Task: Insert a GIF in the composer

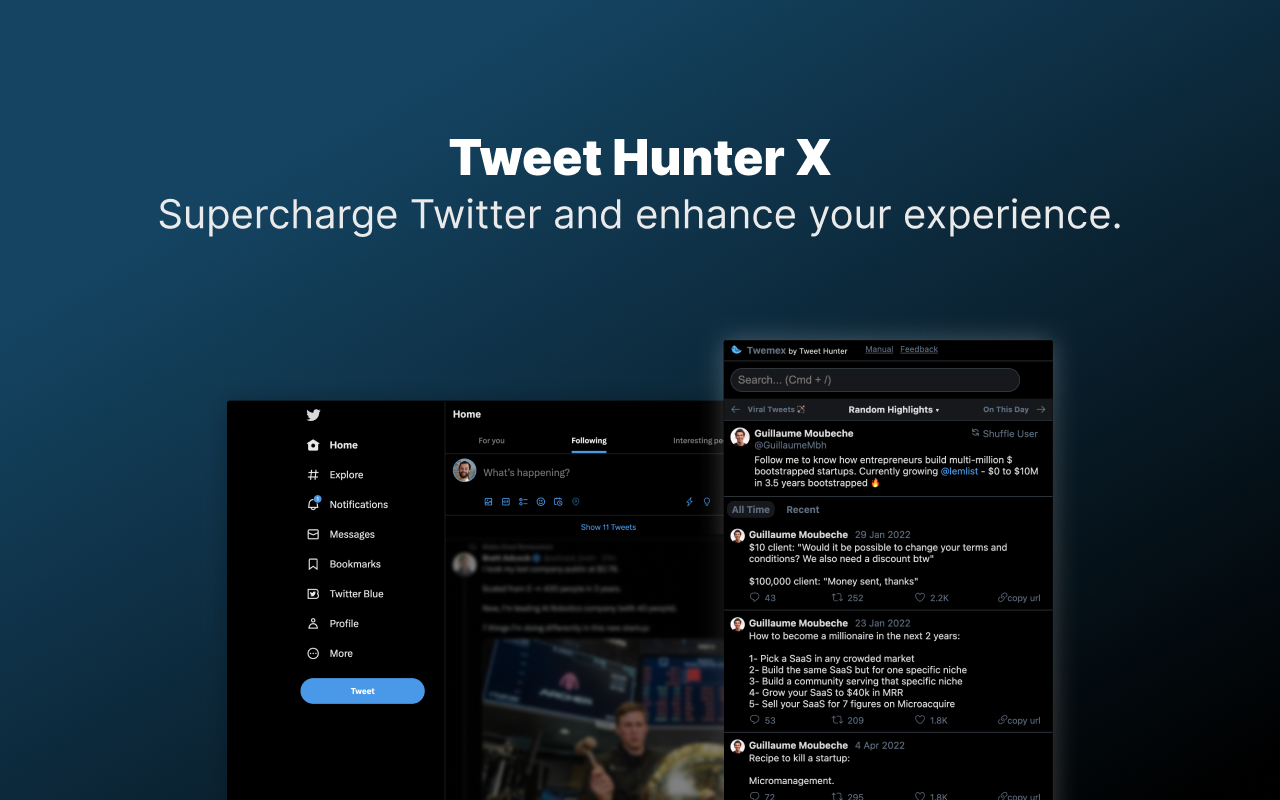Action: (x=506, y=502)
